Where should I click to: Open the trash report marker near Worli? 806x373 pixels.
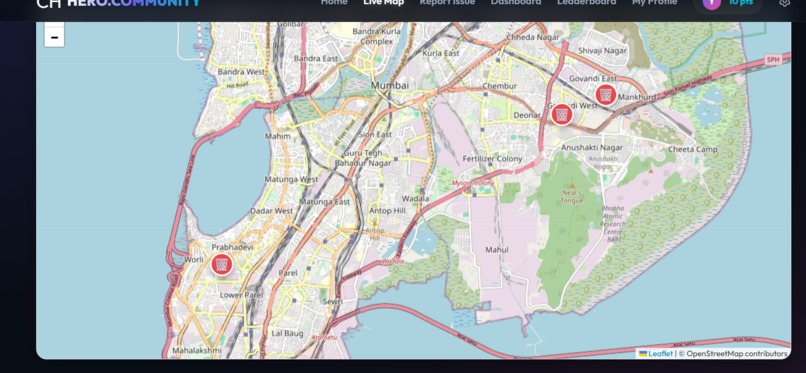click(222, 265)
